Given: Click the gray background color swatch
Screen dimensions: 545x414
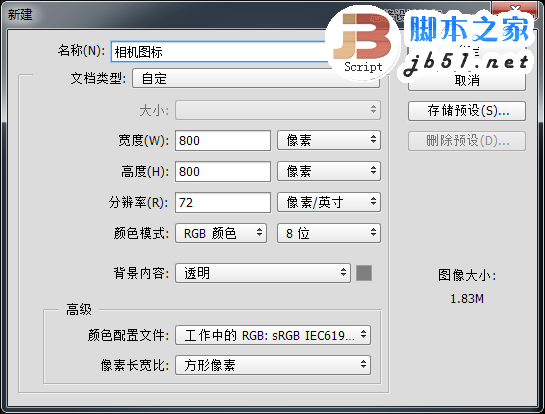Looking at the screenshot, I should pyautogui.click(x=364, y=273).
